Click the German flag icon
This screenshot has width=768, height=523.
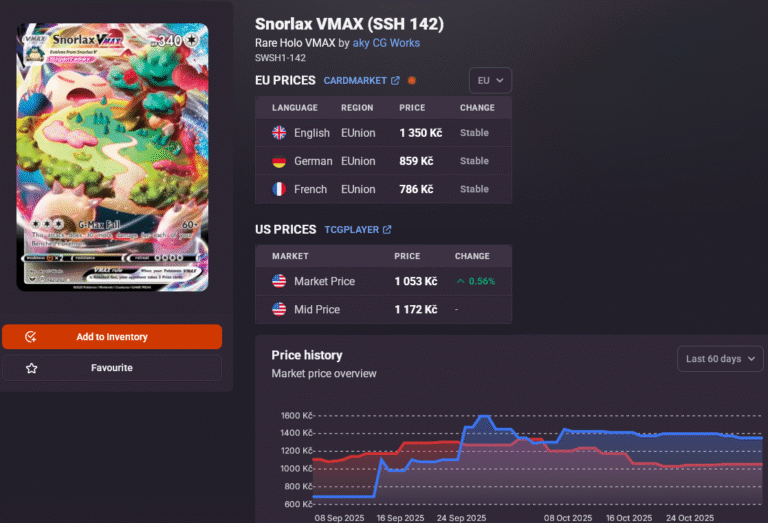(x=279, y=161)
